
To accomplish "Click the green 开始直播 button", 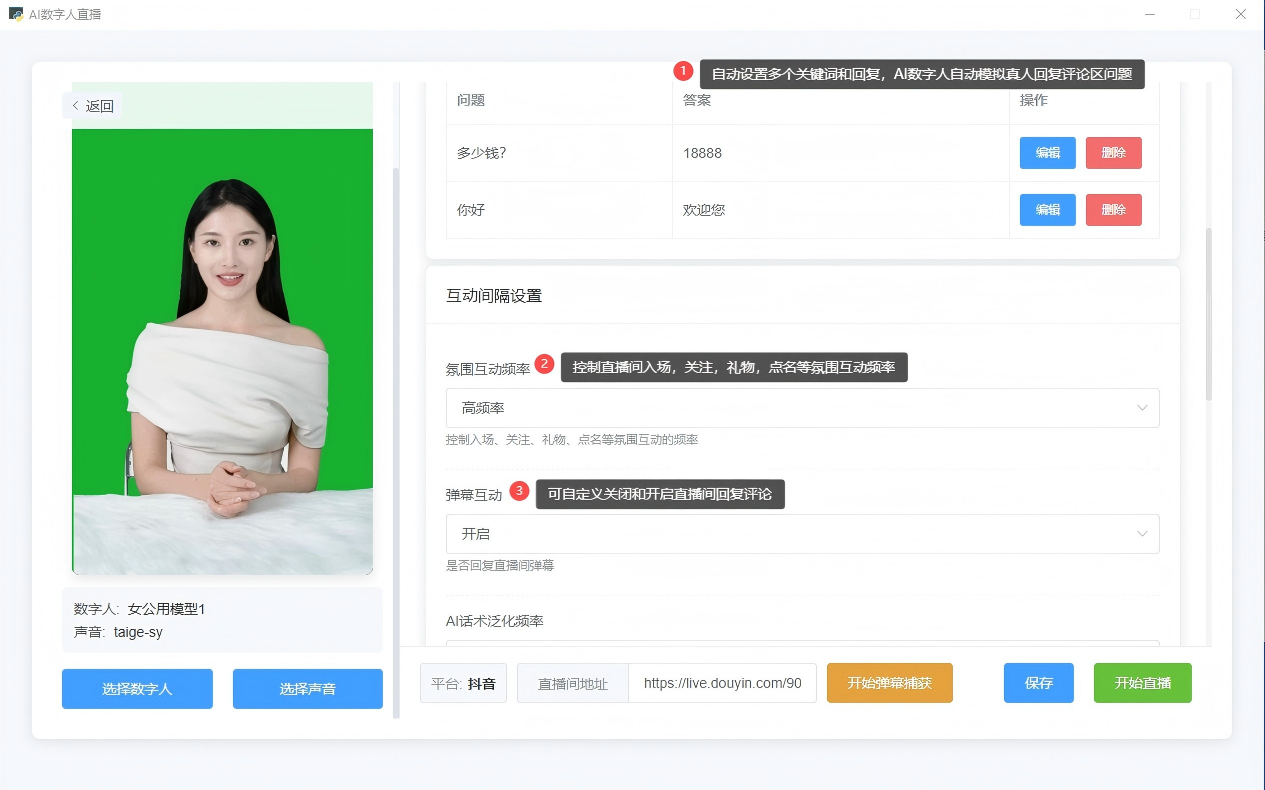I will pyautogui.click(x=1143, y=683).
